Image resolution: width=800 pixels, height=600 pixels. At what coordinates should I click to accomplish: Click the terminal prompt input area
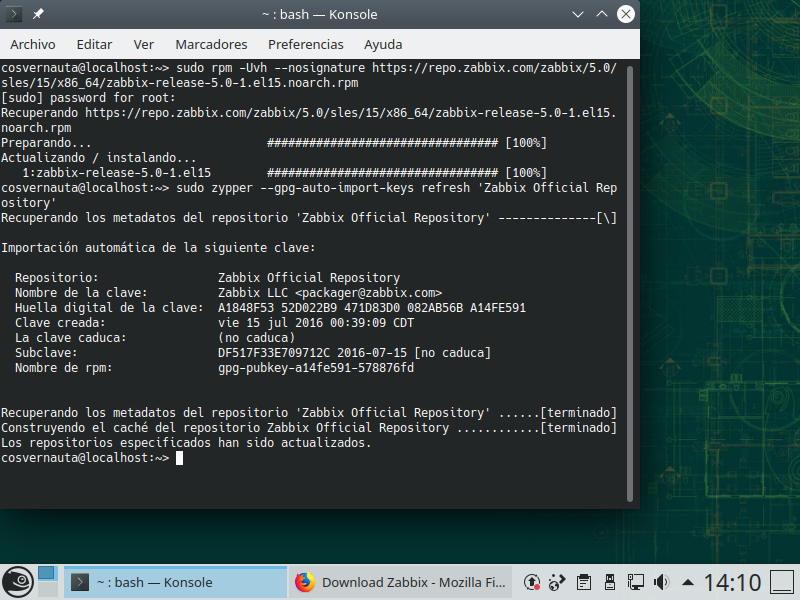[181, 457]
